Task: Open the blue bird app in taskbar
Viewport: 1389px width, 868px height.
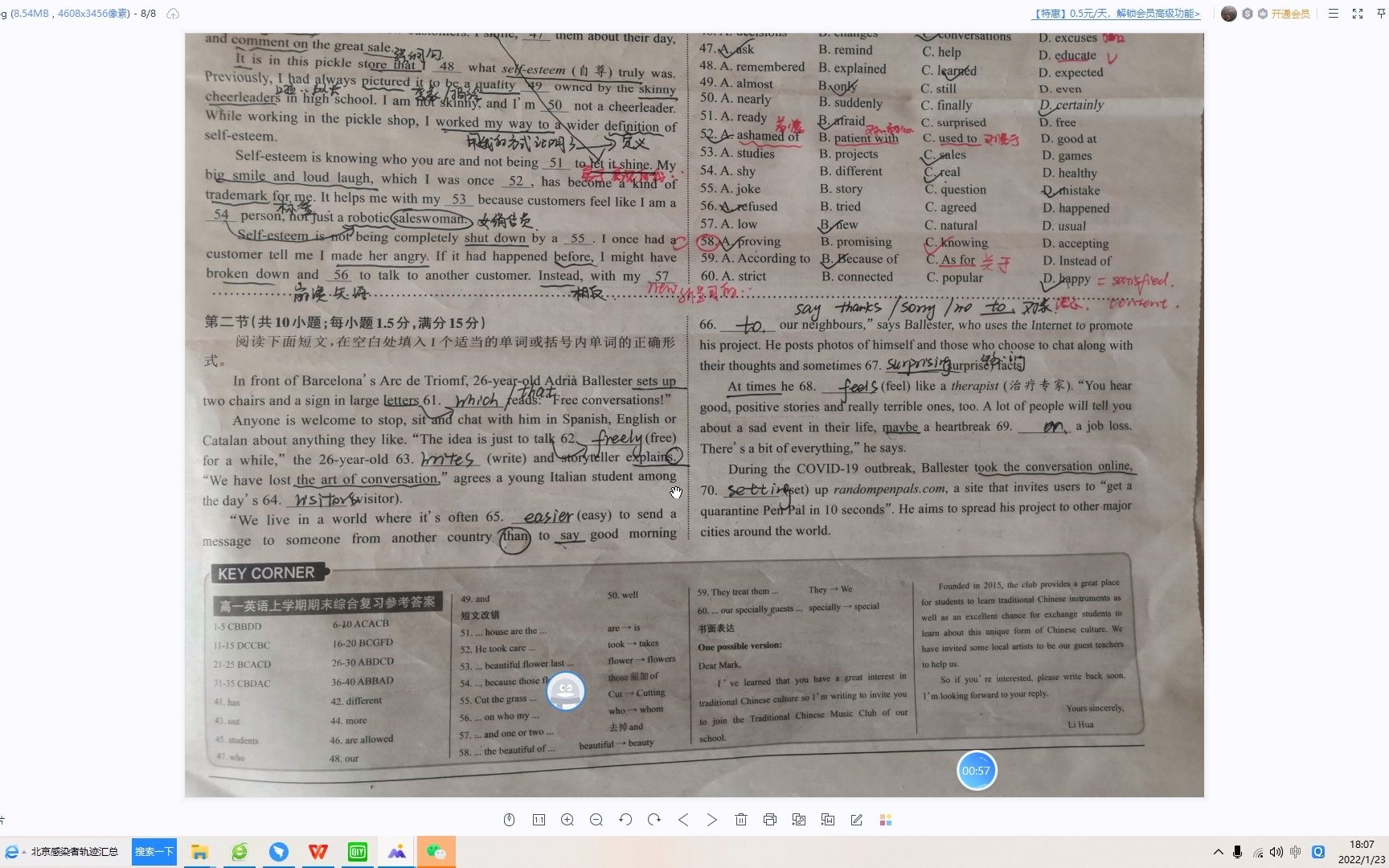Action: [x=279, y=852]
